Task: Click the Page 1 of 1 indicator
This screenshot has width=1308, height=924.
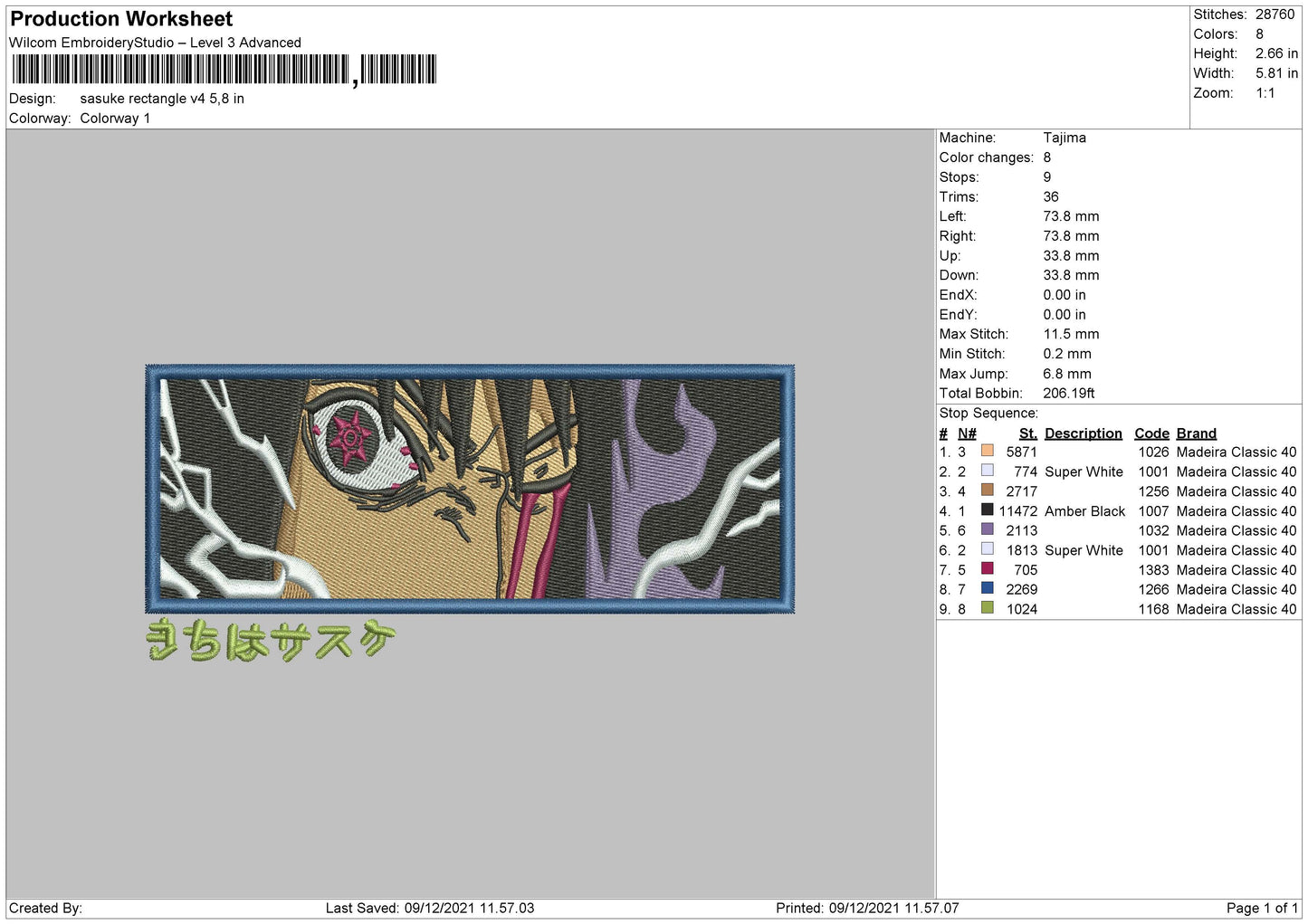Action: (1262, 909)
